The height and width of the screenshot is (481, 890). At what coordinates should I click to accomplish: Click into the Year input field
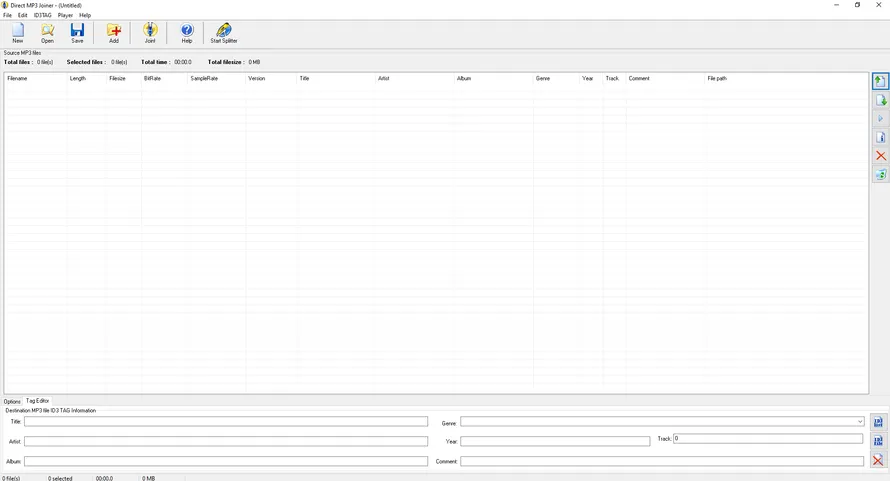(555, 441)
